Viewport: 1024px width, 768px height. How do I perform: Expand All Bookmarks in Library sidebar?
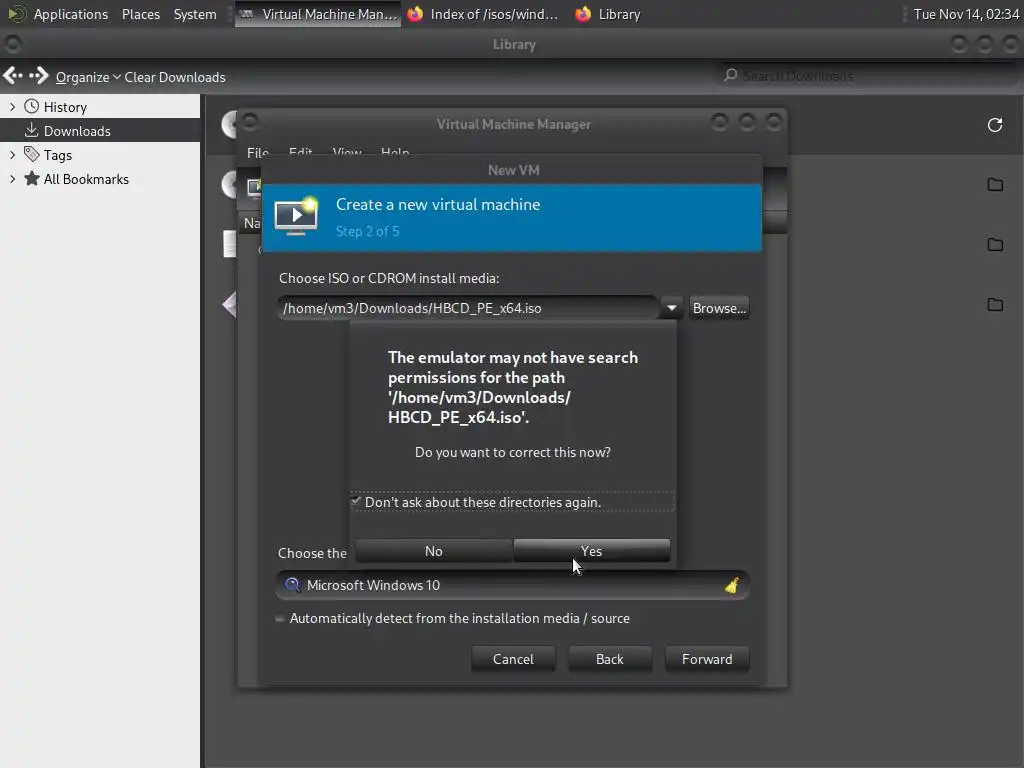(x=12, y=179)
